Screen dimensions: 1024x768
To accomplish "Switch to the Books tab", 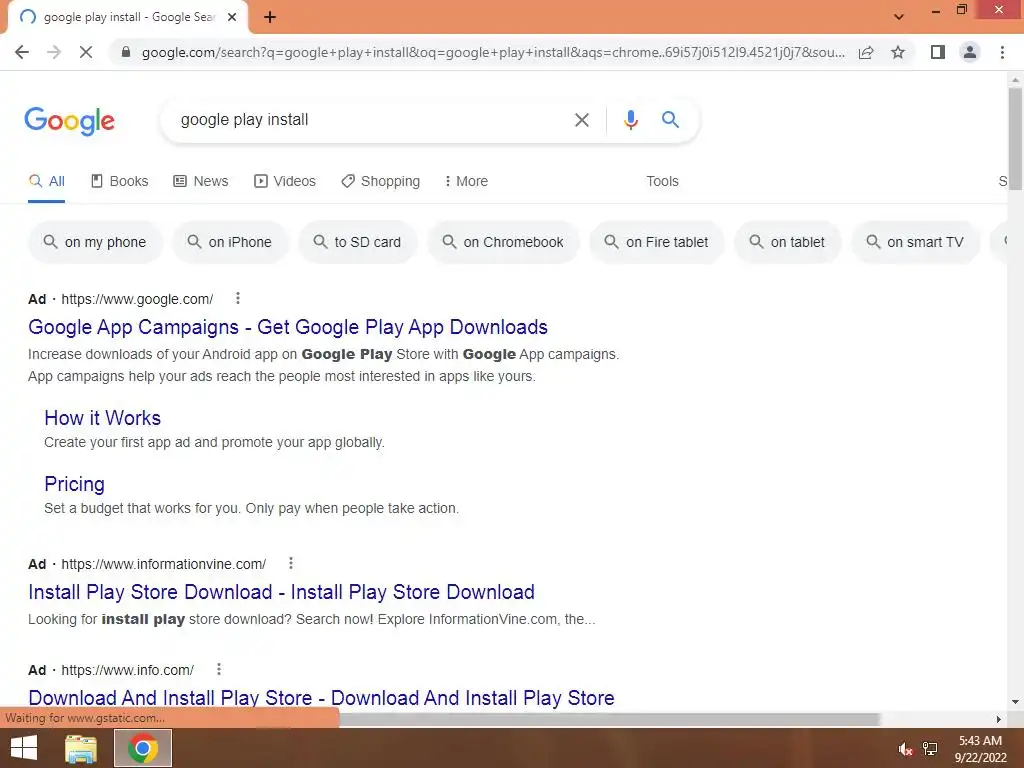I will click(x=120, y=182).
